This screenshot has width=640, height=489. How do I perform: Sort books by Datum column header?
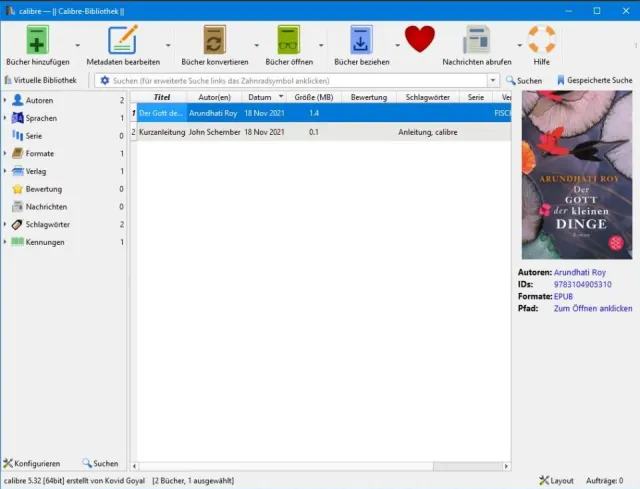[x=259, y=97]
